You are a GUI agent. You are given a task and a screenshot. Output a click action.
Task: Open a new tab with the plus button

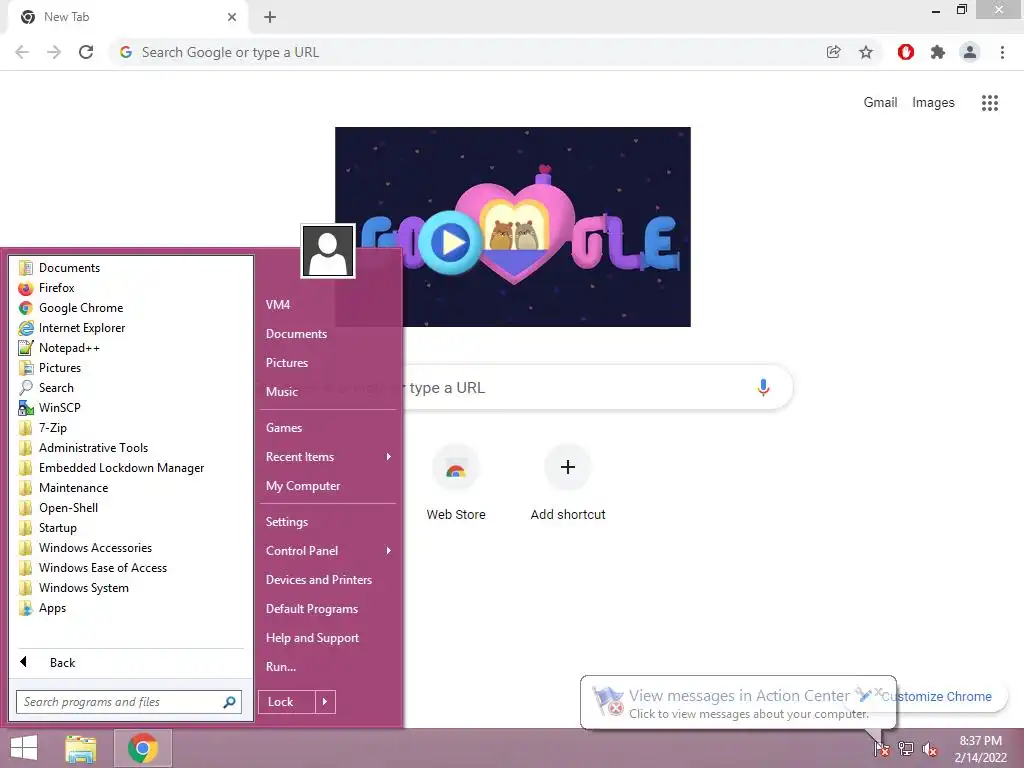click(270, 17)
